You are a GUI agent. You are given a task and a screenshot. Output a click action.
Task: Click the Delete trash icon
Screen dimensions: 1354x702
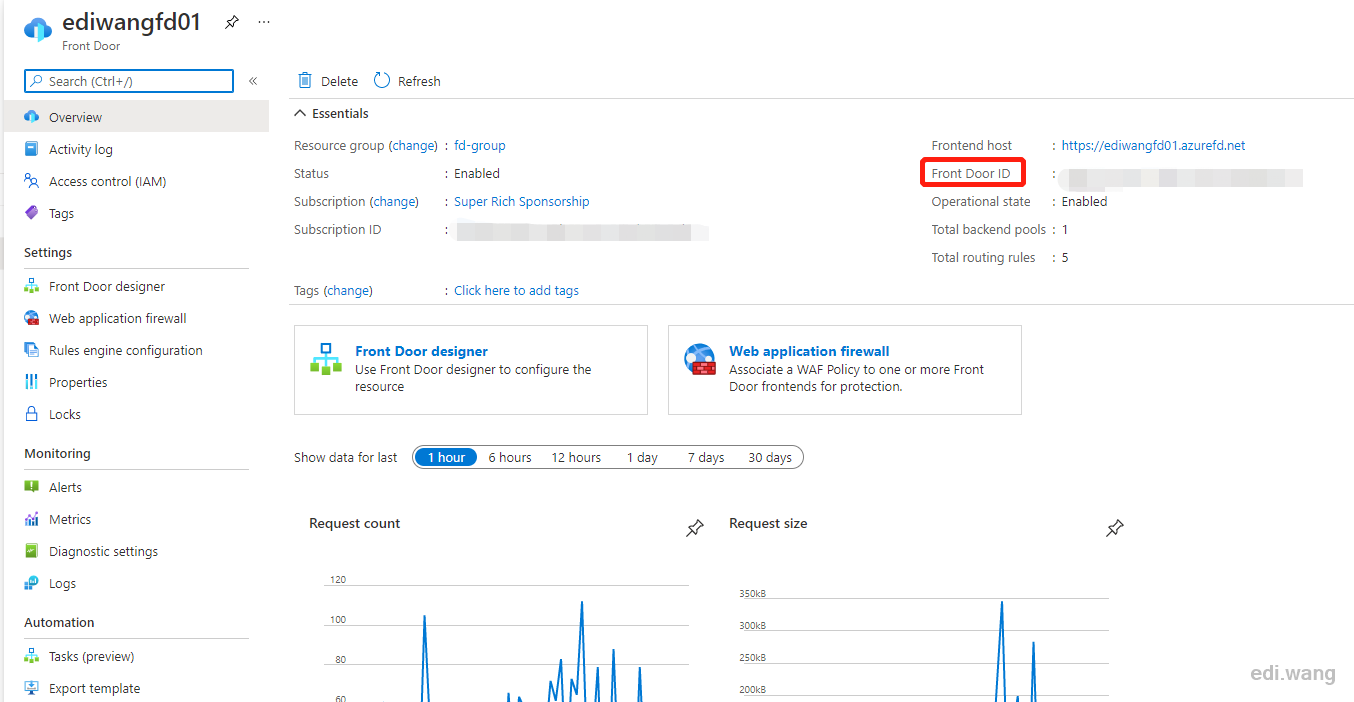[305, 81]
